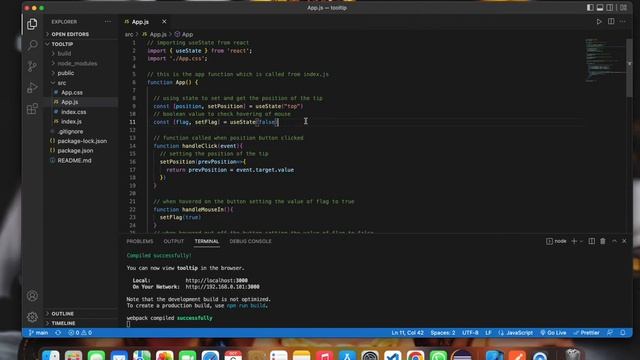Open Explorer Views and More Actions ellipsis

(x=108, y=22)
